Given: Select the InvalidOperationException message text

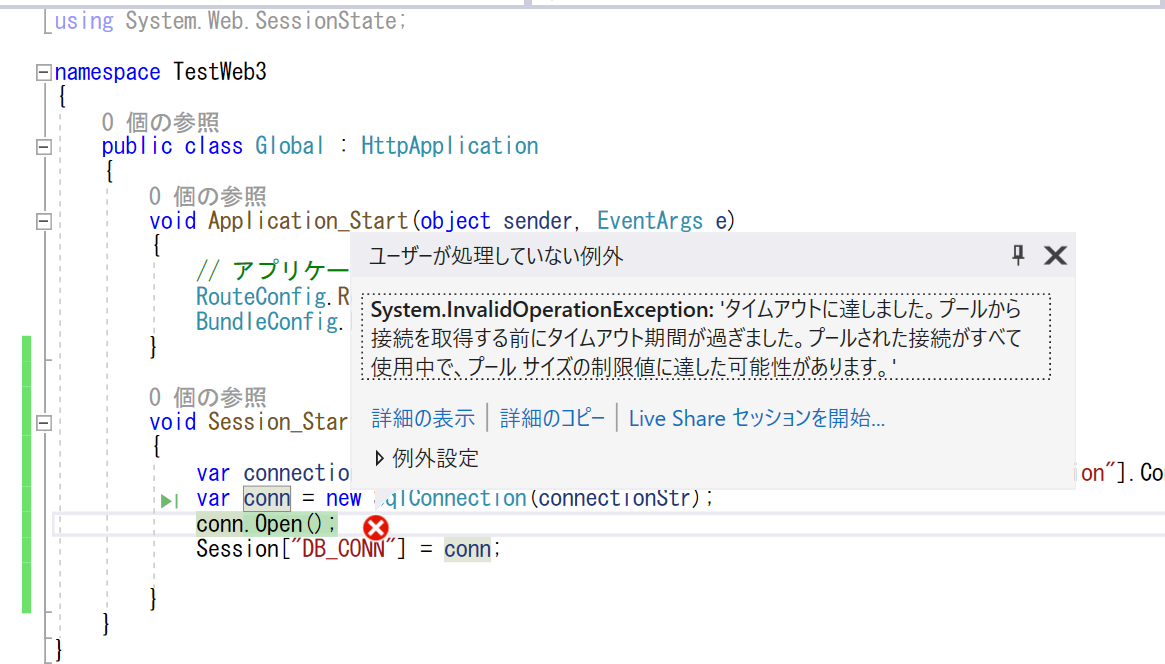Looking at the screenshot, I should pyautogui.click(x=706, y=337).
